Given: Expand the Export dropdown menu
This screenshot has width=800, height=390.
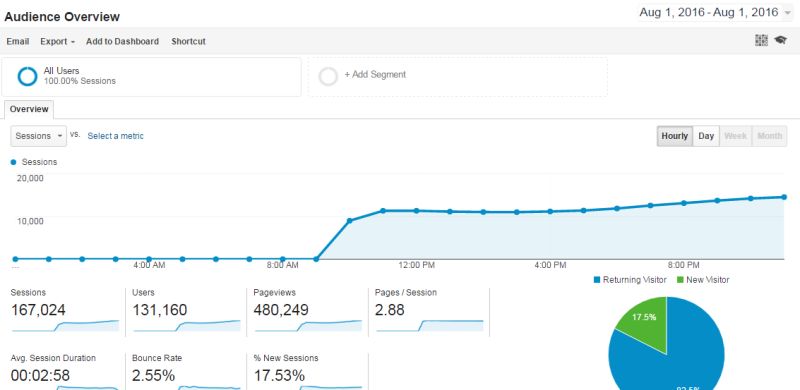Looking at the screenshot, I should pos(57,41).
